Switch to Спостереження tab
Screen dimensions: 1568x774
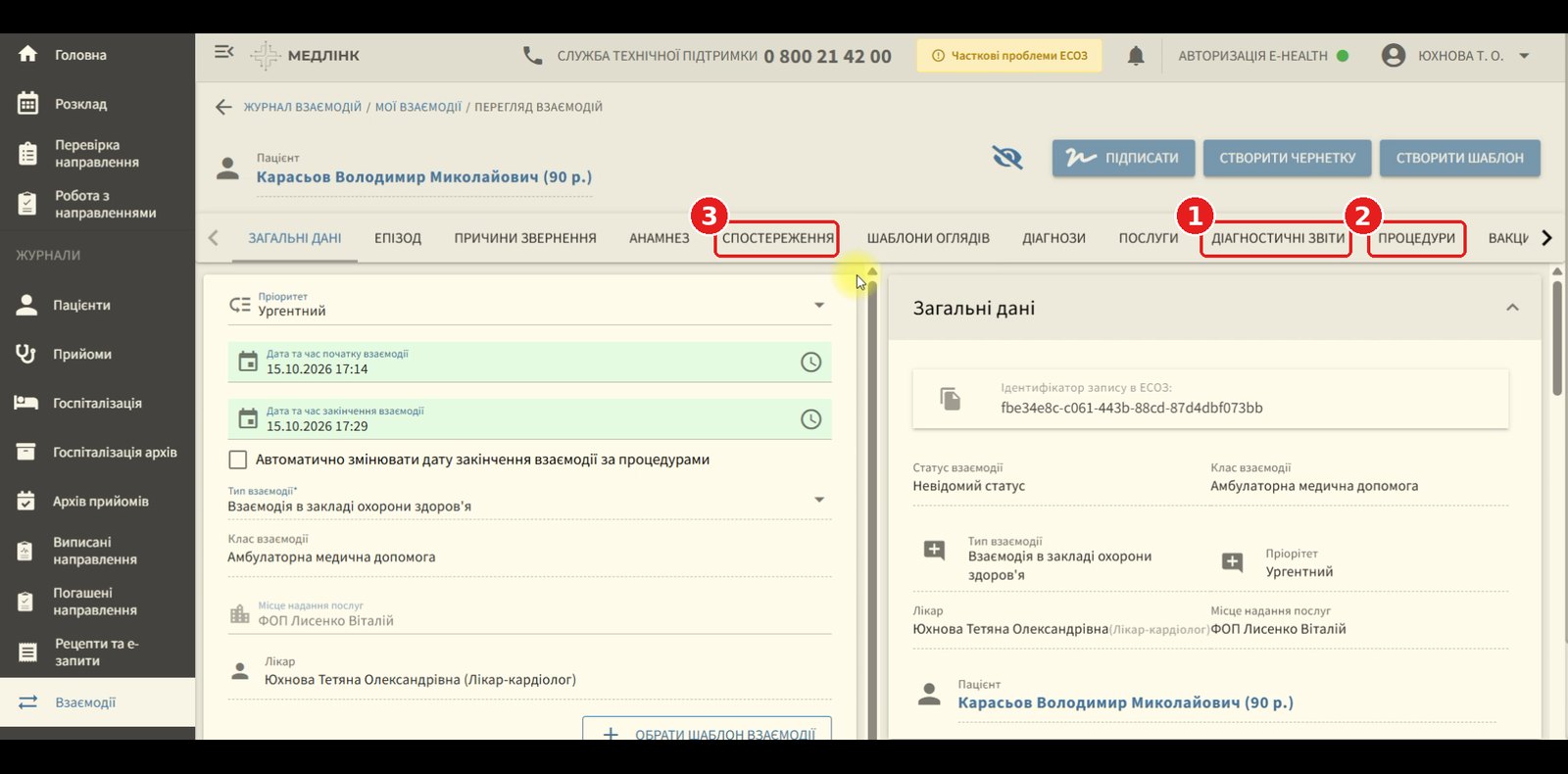tap(778, 238)
